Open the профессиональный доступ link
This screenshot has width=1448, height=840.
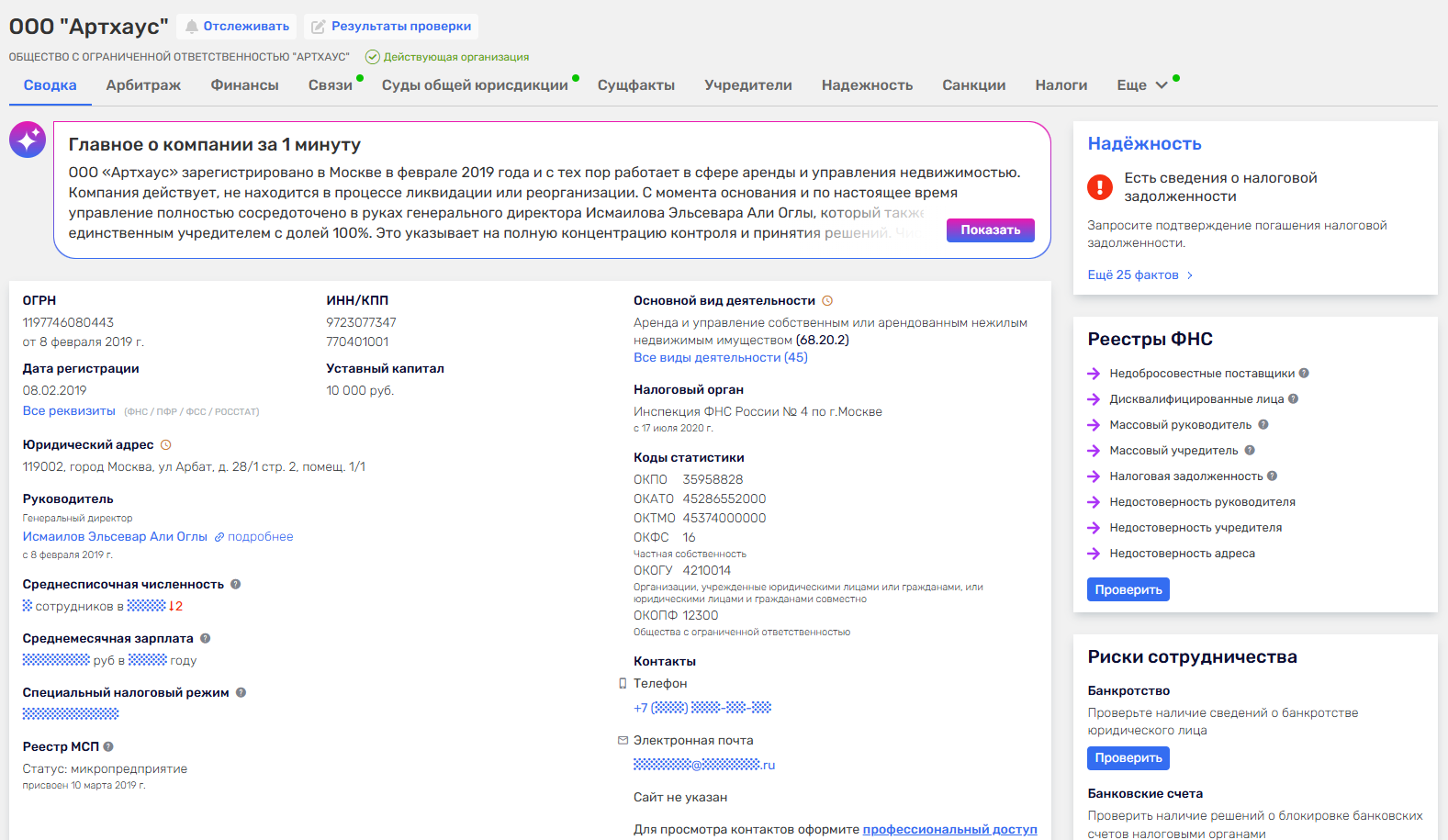coord(949,829)
